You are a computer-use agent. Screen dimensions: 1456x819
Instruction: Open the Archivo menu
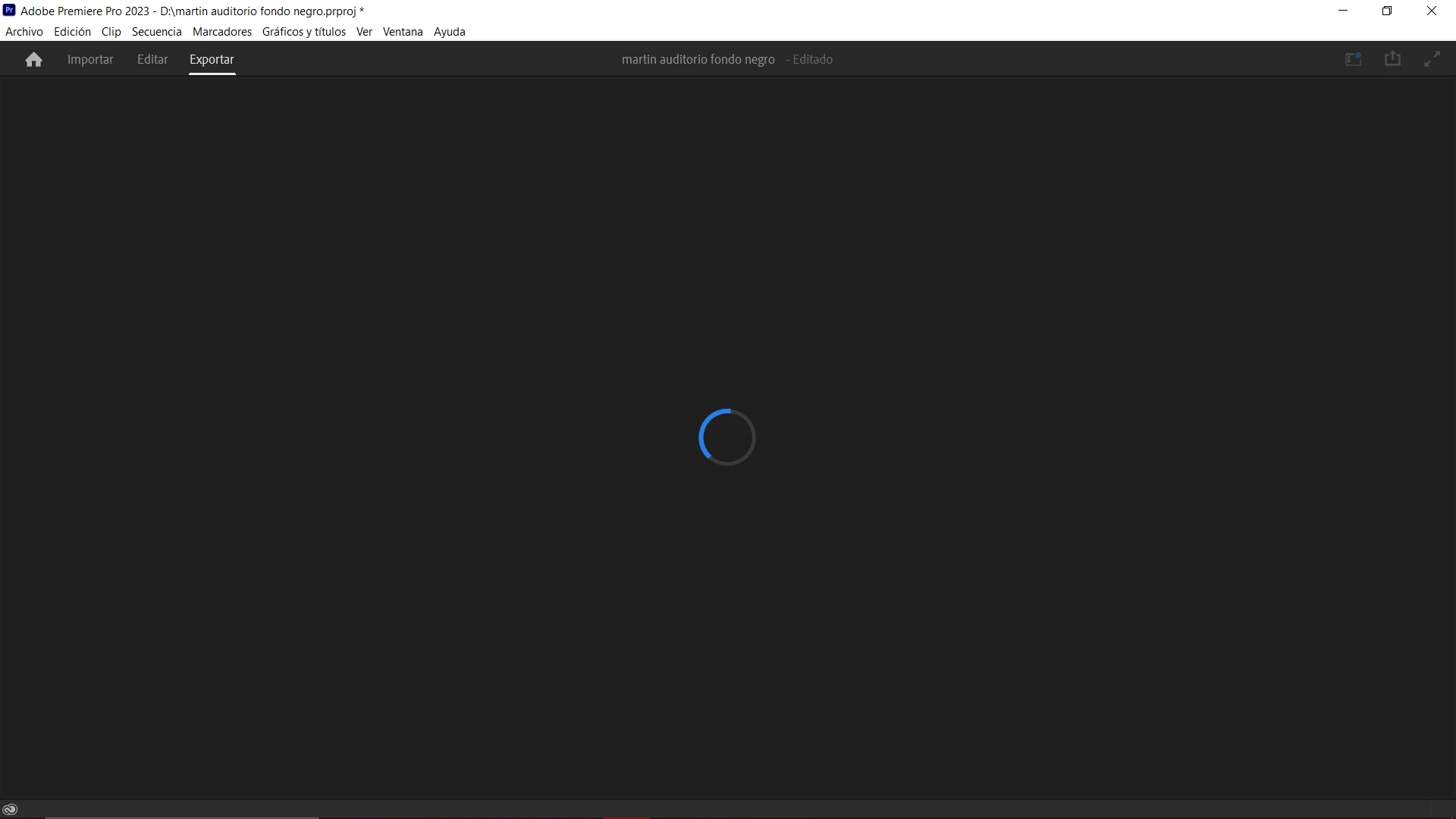pos(24,32)
